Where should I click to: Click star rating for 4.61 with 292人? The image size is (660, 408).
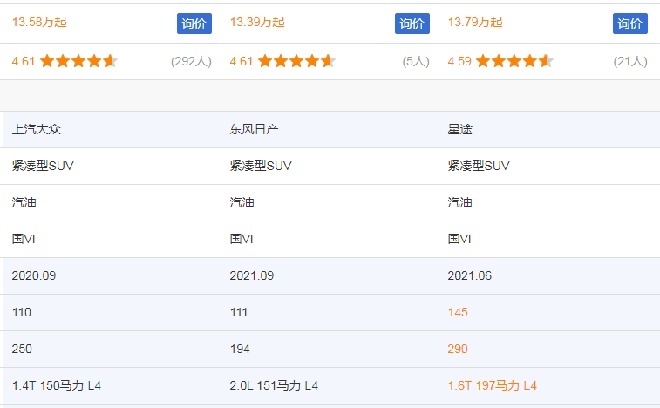pos(79,61)
